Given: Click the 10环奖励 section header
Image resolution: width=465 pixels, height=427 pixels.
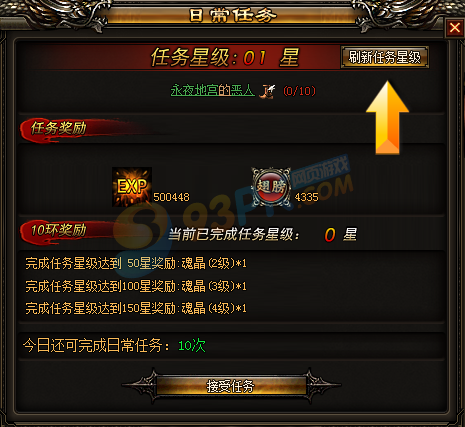Looking at the screenshot, I should tap(58, 230).
